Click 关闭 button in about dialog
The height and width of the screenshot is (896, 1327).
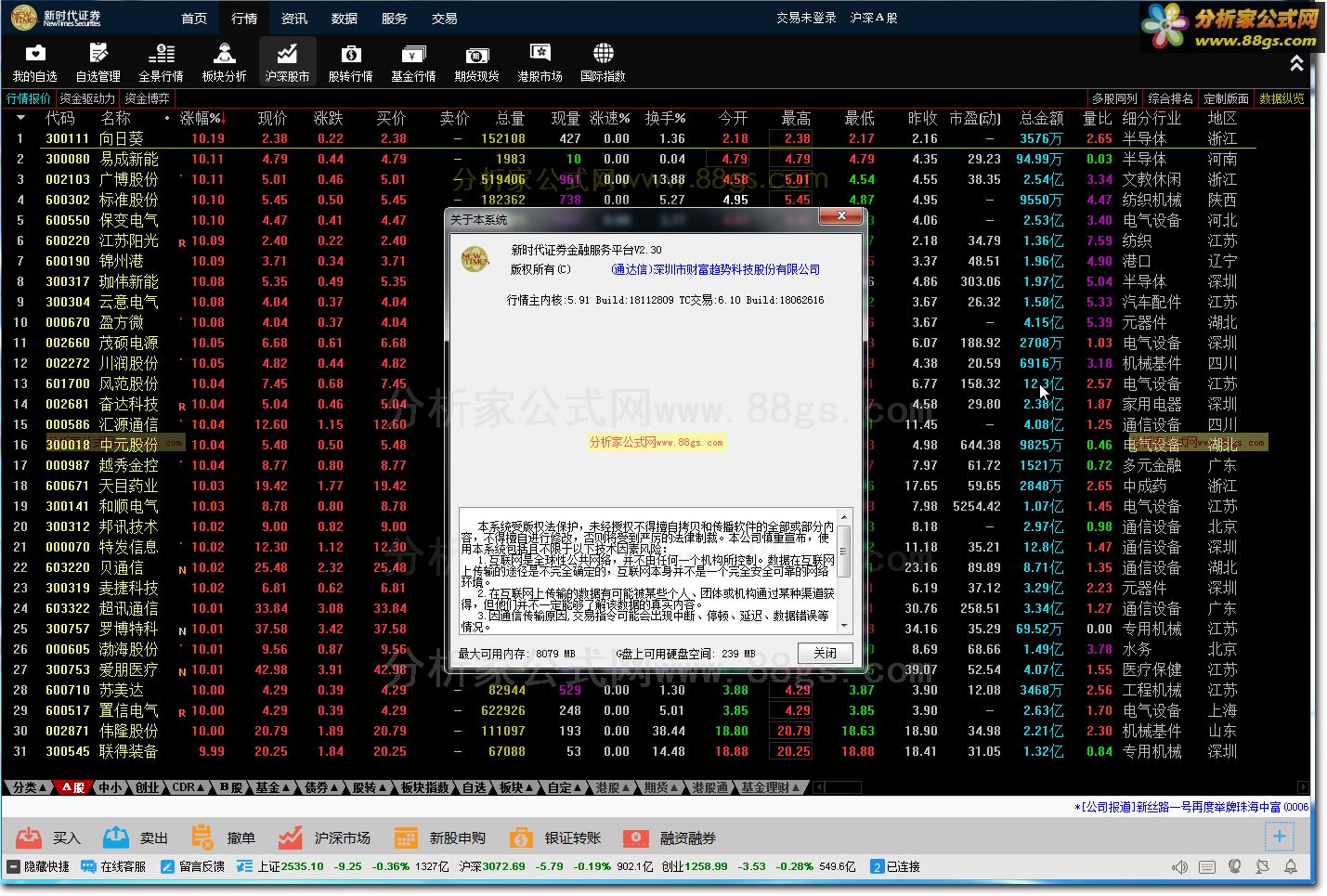(825, 653)
